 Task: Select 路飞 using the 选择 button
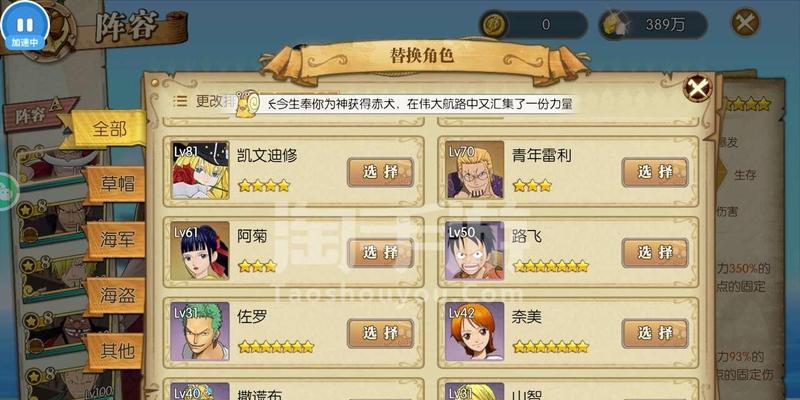click(655, 253)
